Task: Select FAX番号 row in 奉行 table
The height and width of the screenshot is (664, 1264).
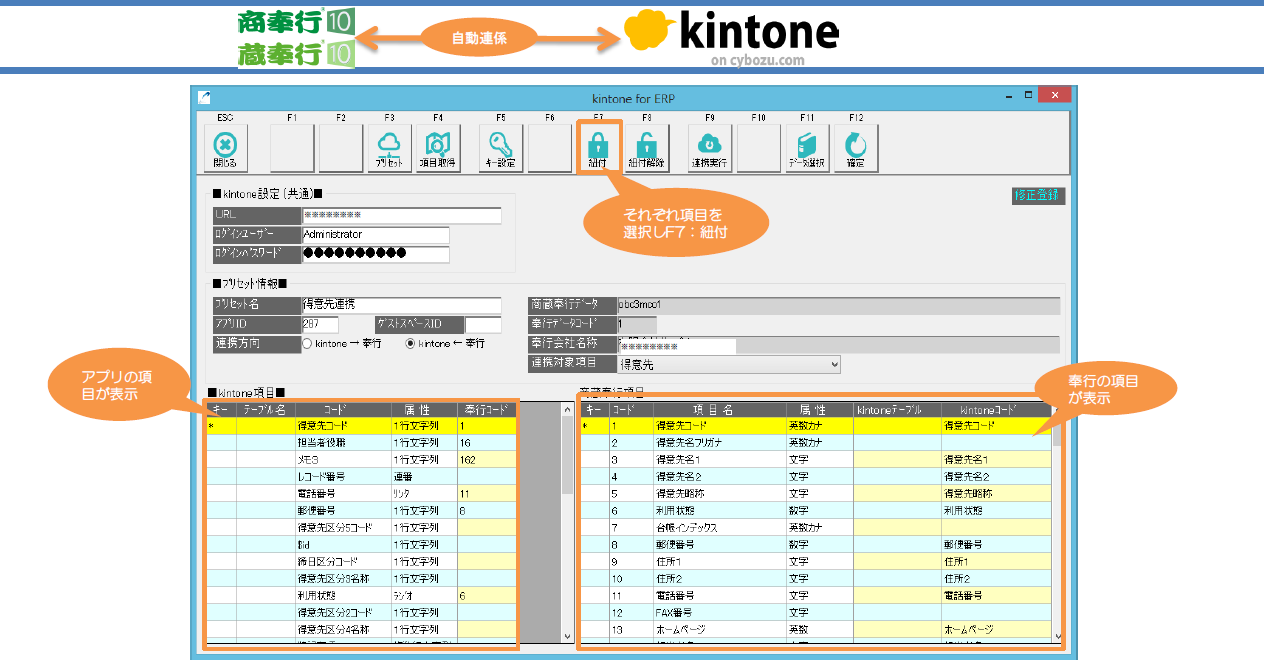Action: pyautogui.click(x=816, y=612)
